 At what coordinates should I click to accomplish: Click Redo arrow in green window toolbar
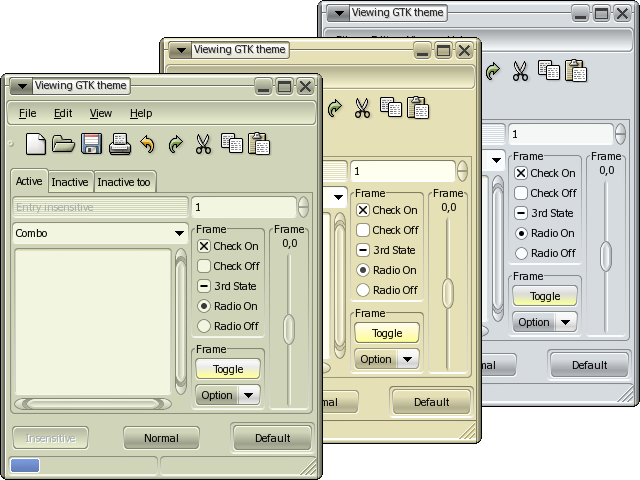176,144
